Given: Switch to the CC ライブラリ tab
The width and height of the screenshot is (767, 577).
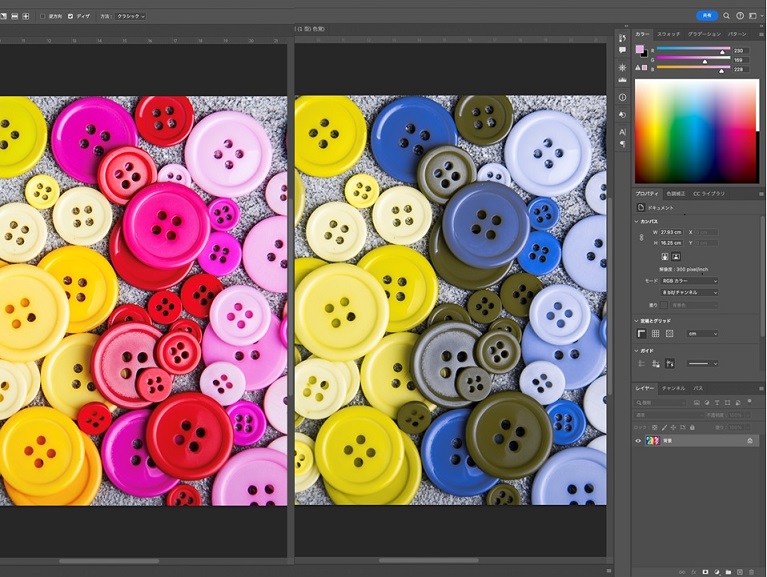Looking at the screenshot, I should (x=709, y=194).
